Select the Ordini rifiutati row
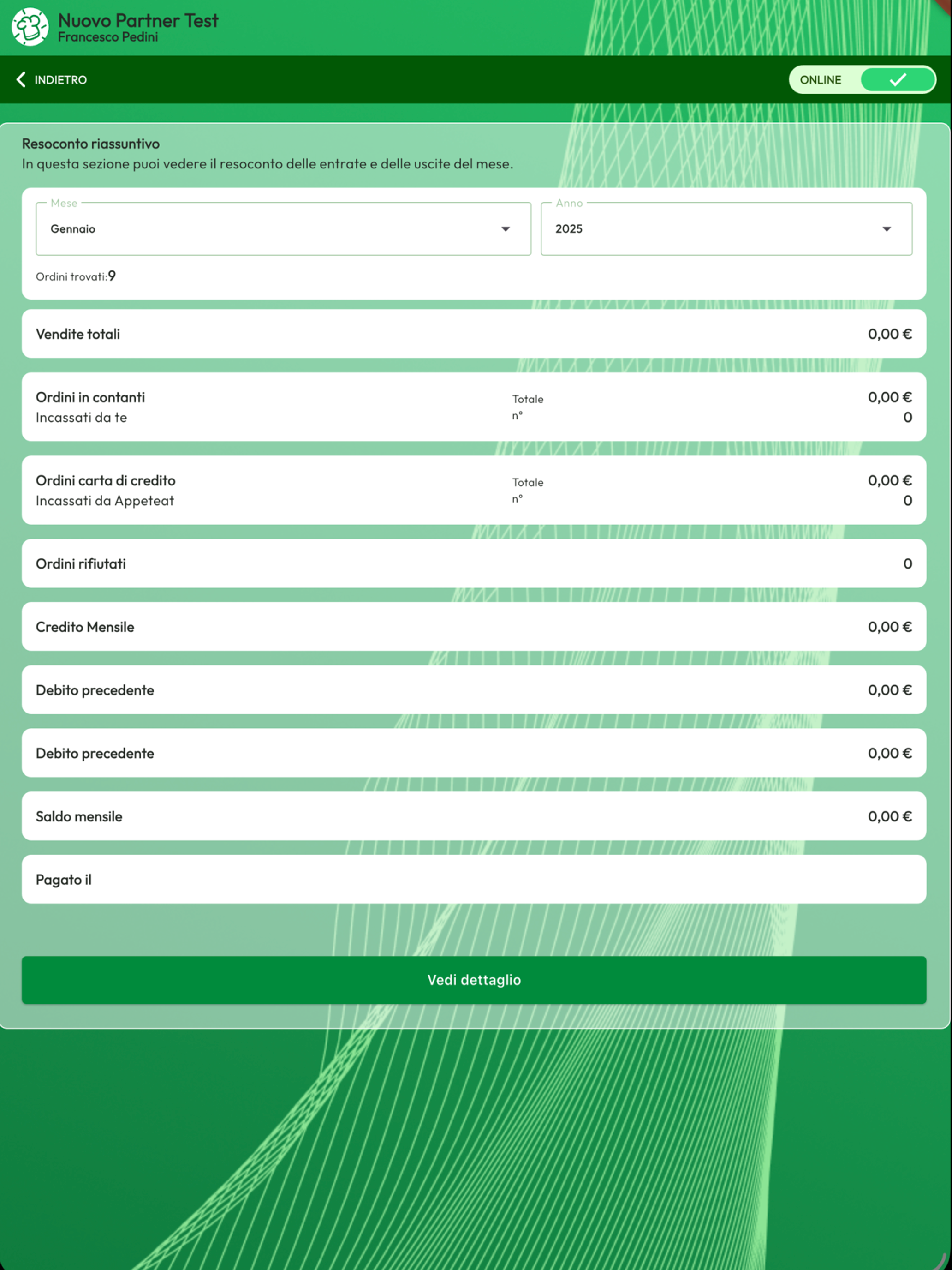Viewport: 952px width, 1270px height. [474, 563]
